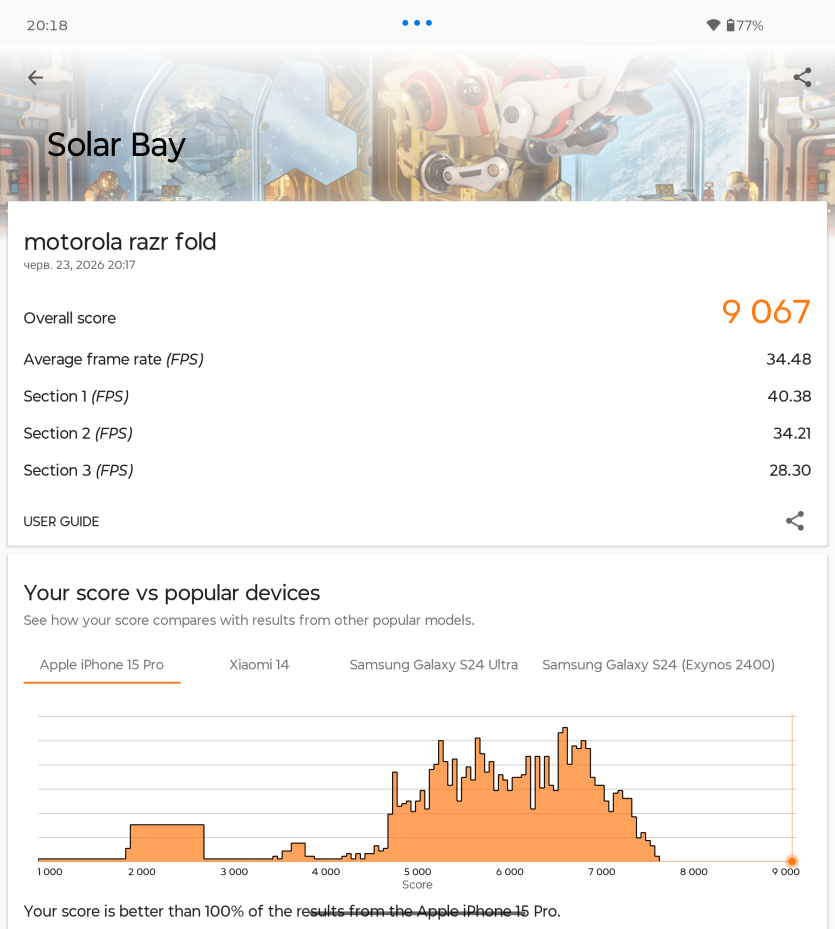Share result via card share icon

point(795,521)
